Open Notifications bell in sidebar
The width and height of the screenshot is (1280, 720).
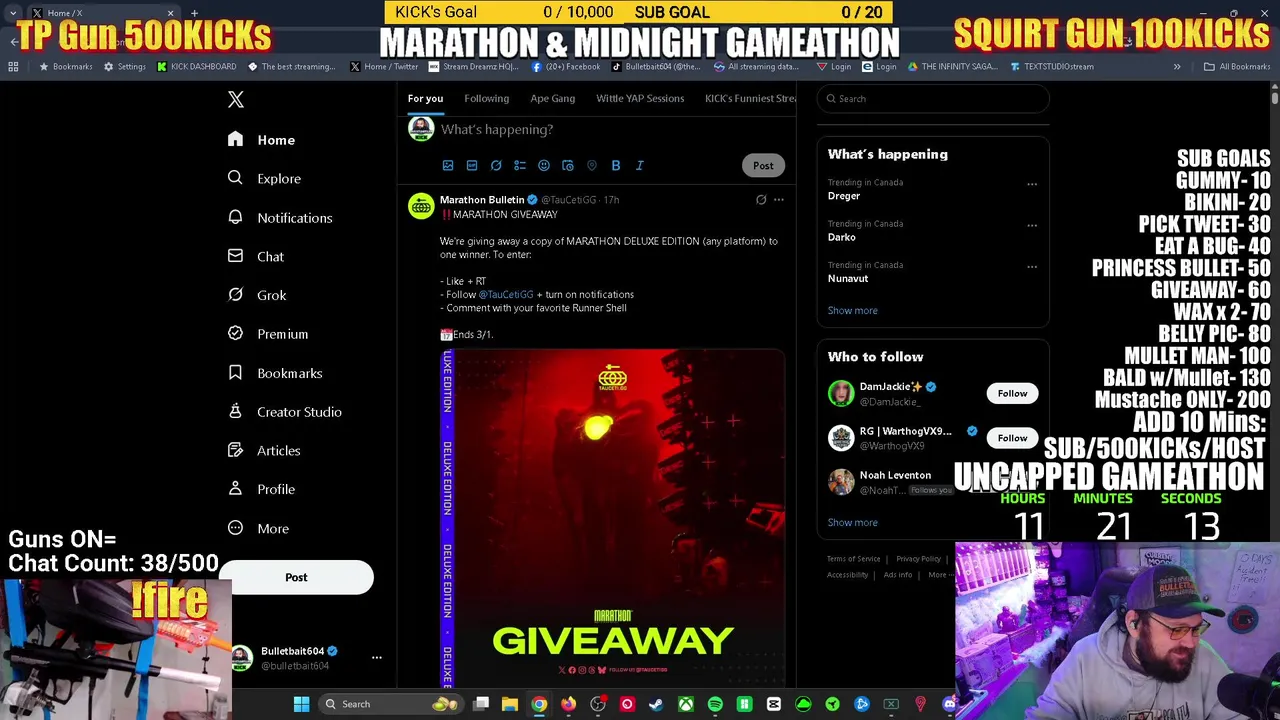235,217
